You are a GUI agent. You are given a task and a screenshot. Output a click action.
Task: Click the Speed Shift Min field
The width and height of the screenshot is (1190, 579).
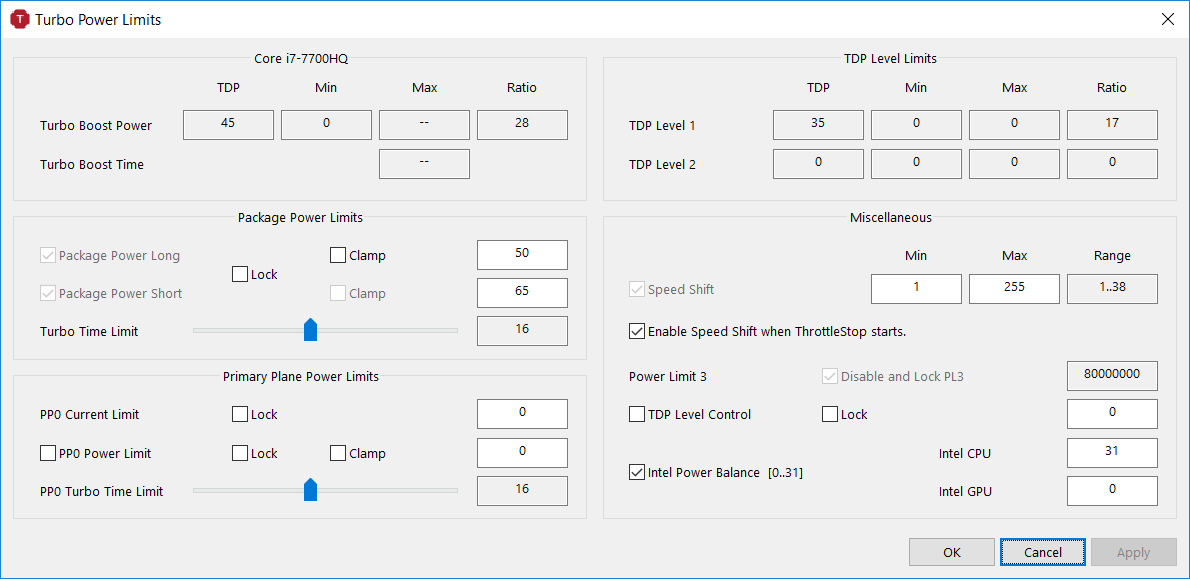click(916, 289)
